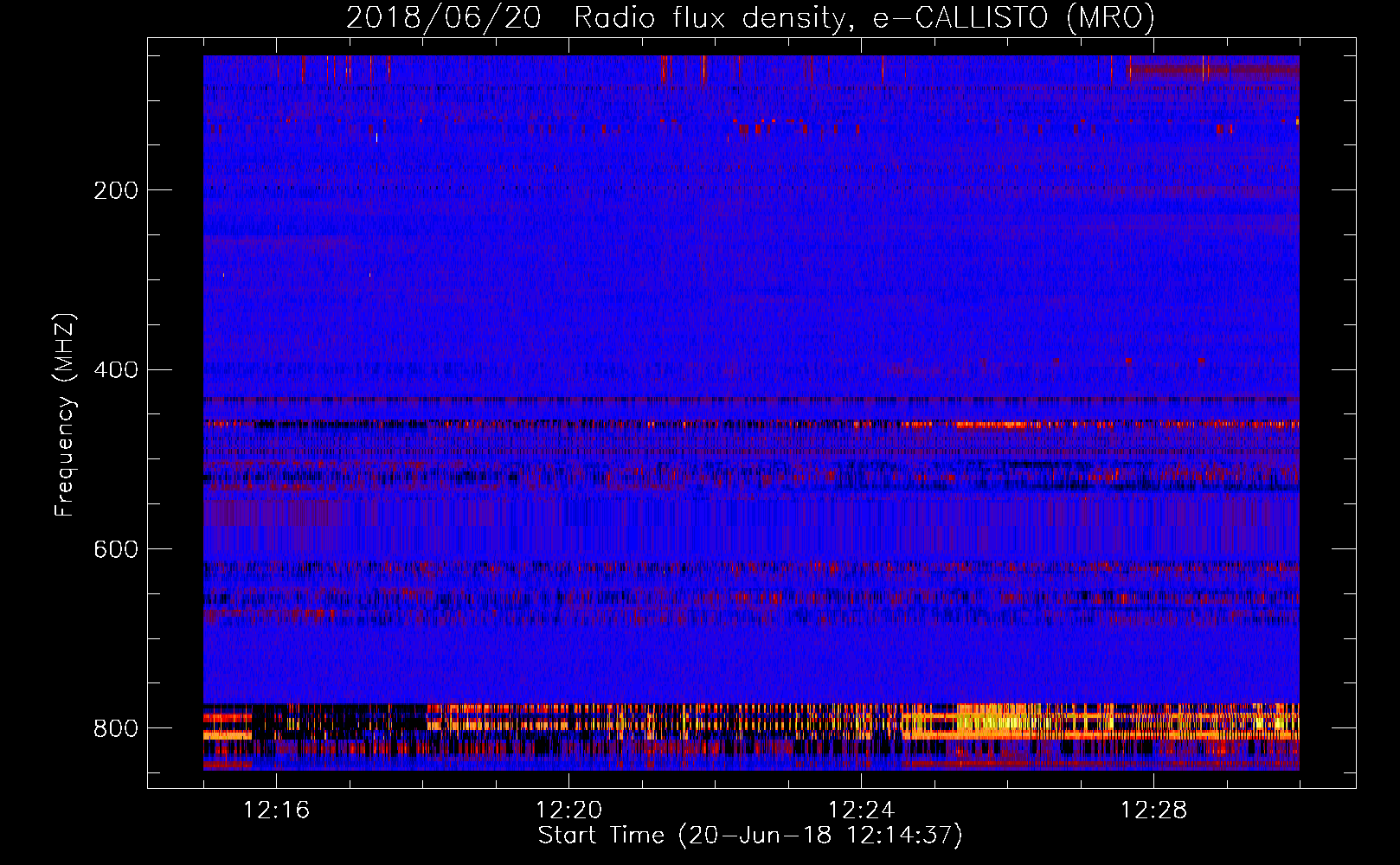Screen dimensions: 1400x865
Task: Select the '800' frequency axis label
Action: 115,728
